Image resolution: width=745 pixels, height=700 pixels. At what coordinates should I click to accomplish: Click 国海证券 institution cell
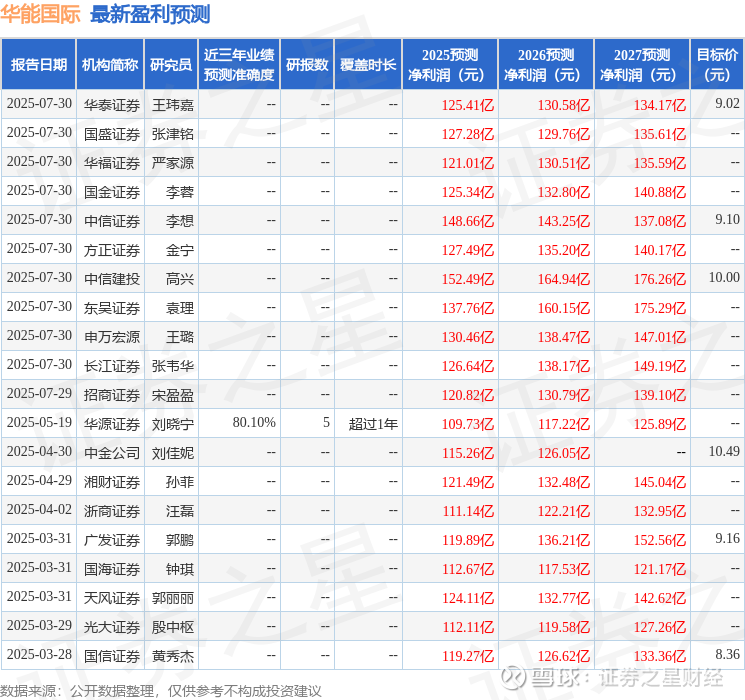pyautogui.click(x=112, y=569)
